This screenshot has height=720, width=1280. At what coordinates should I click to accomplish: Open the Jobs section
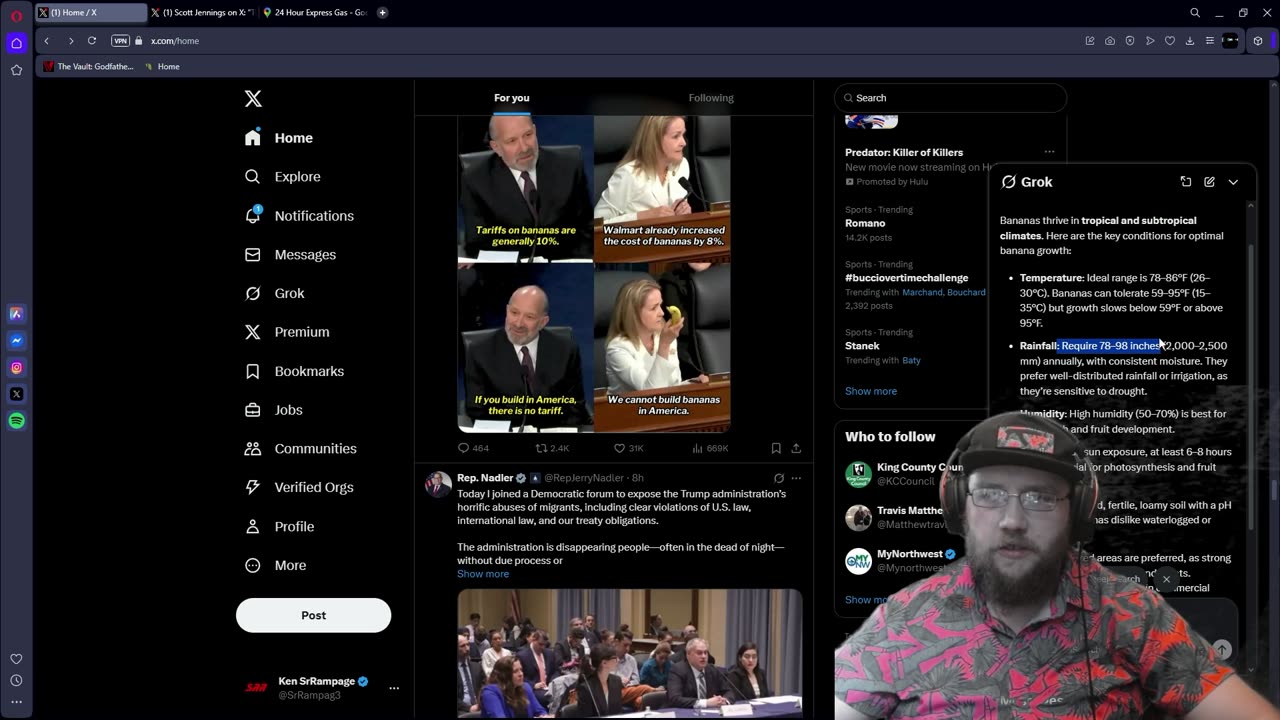click(273, 410)
